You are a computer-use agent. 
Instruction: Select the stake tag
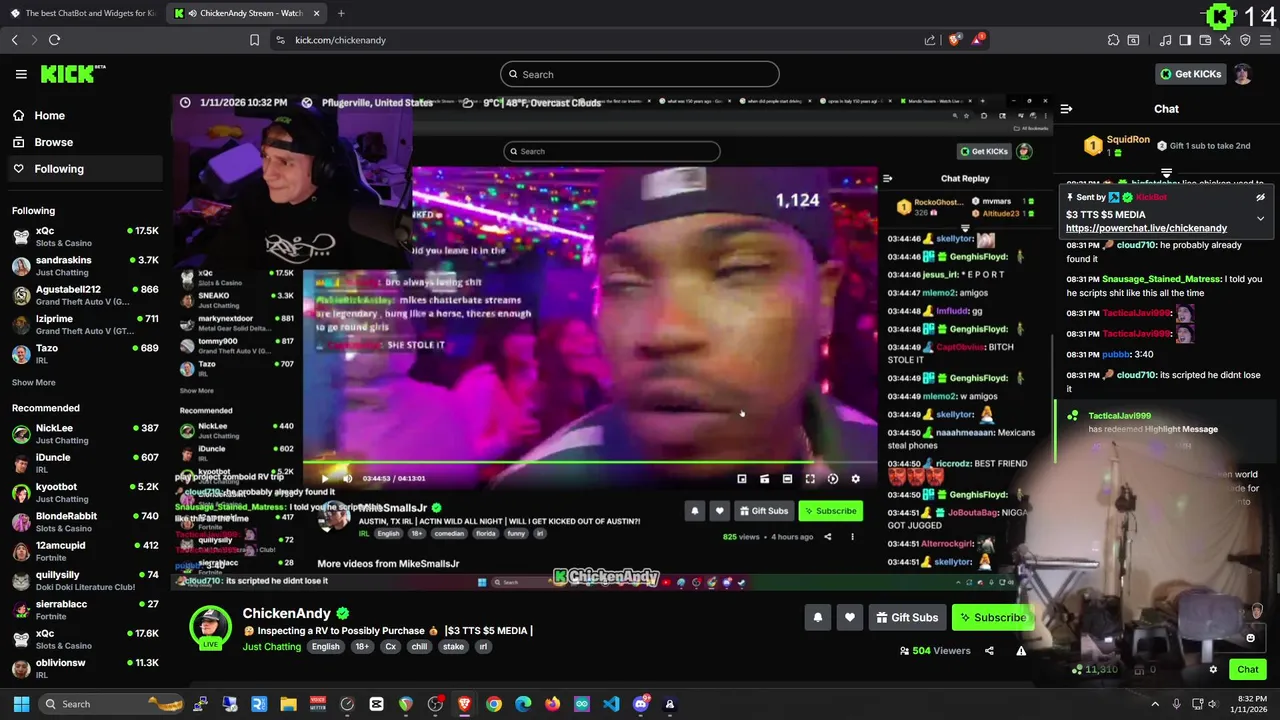[453, 647]
